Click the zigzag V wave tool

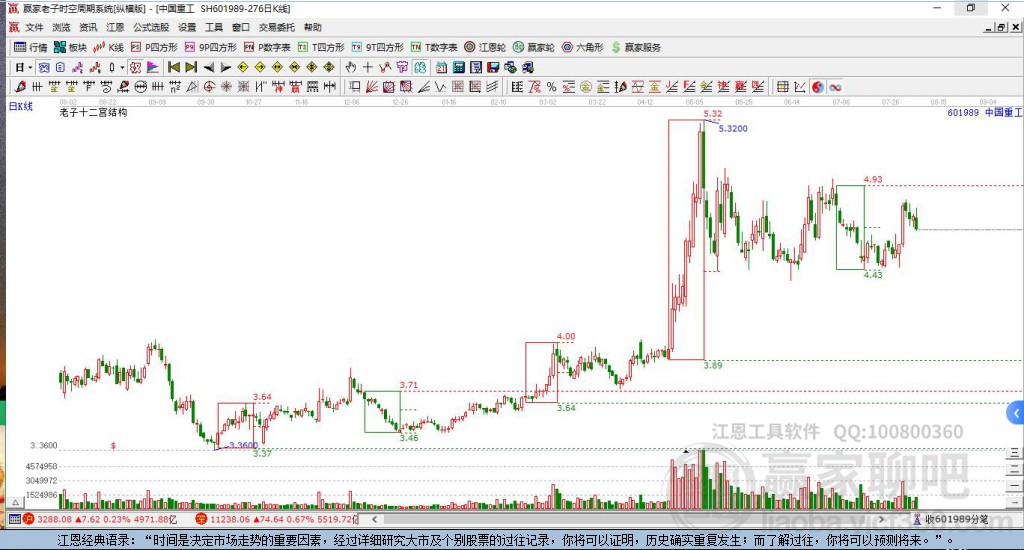441,87
